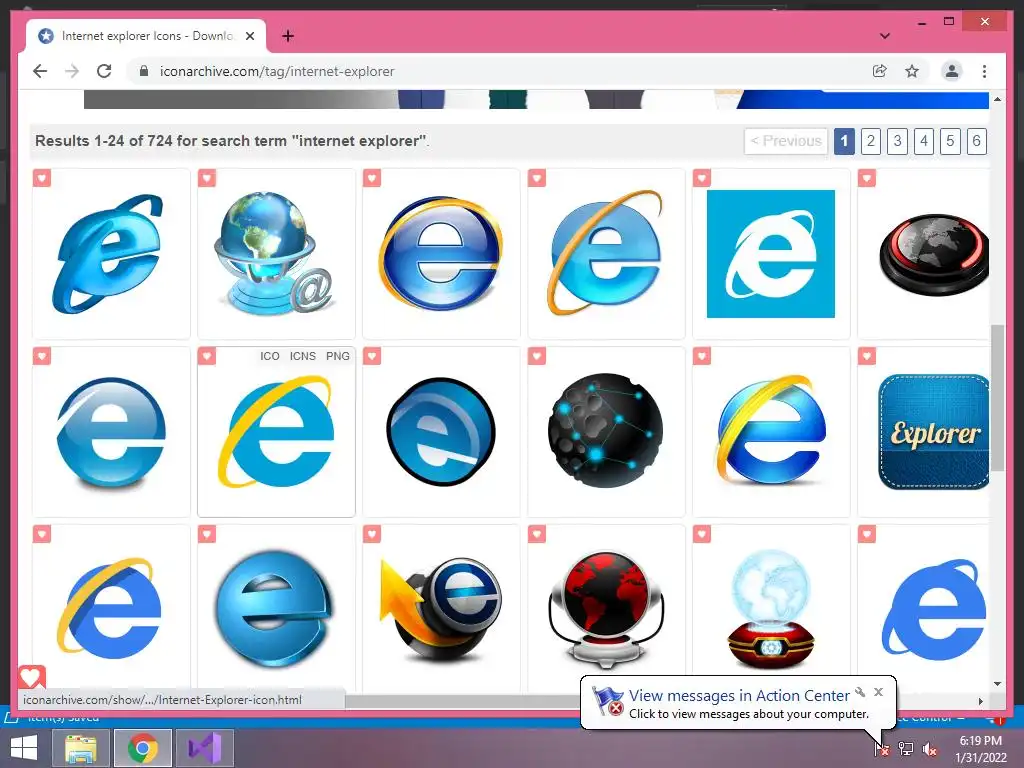Viewport: 1024px width, 768px height.
Task: Click the Action Center flag tray icon
Action: click(881, 748)
